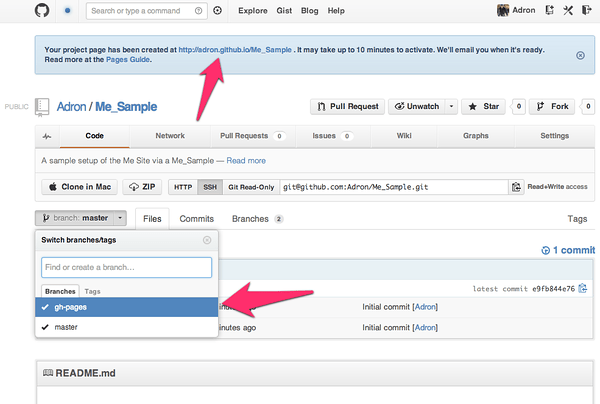This screenshot has height=404, width=600.
Task: Click the command help question mark icon
Action: coord(198,11)
